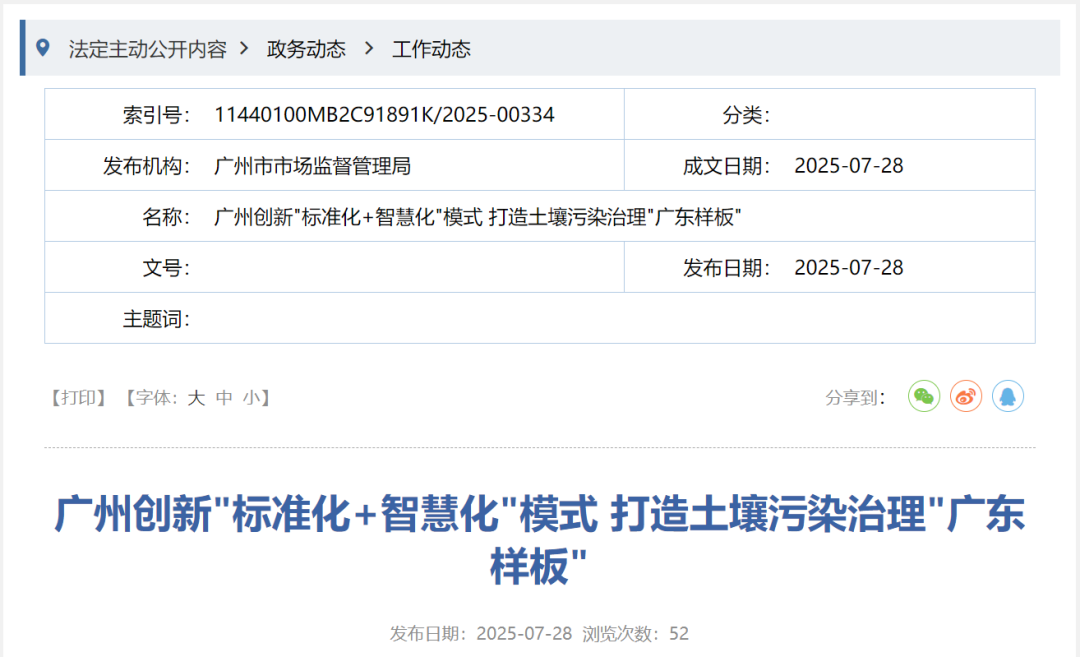
Task: Click the location pin icon in the breadcrumb
Action: [41, 47]
